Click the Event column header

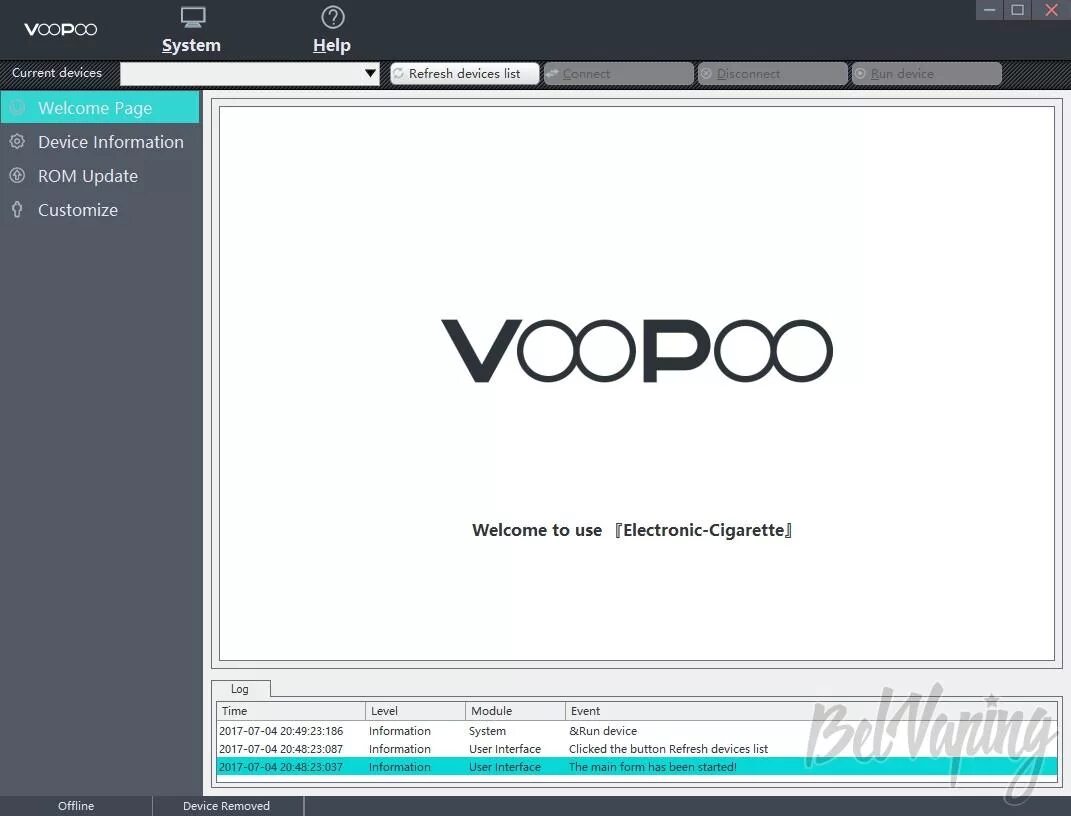(811, 711)
